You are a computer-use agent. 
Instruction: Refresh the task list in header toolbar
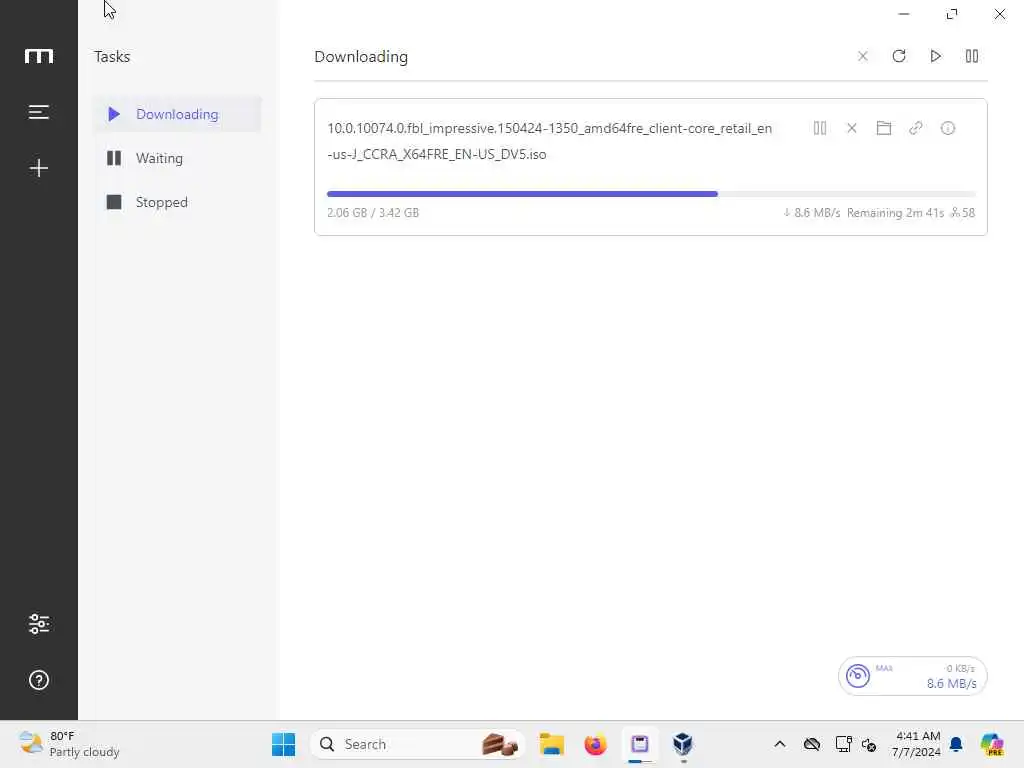coord(899,56)
